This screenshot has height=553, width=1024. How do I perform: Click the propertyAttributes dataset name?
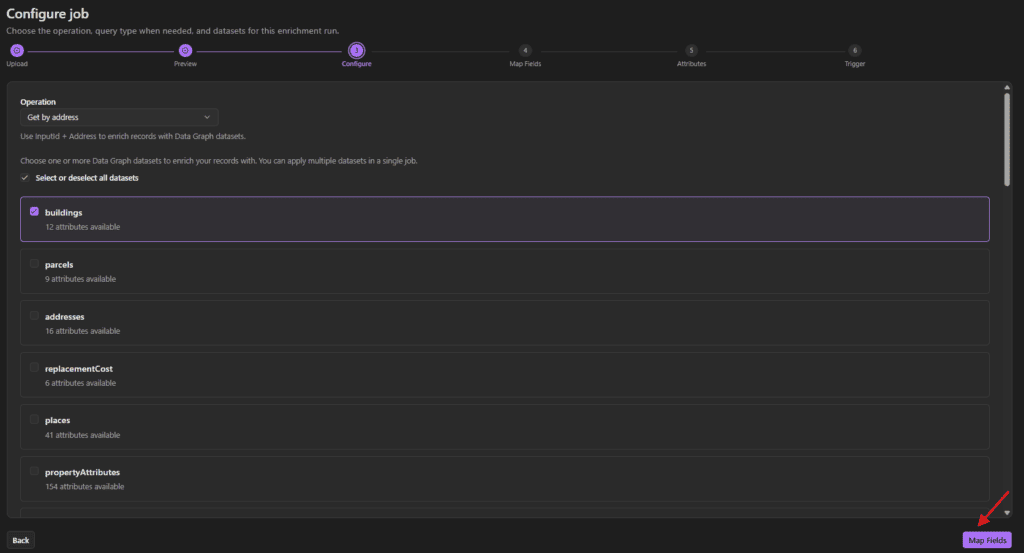82,472
